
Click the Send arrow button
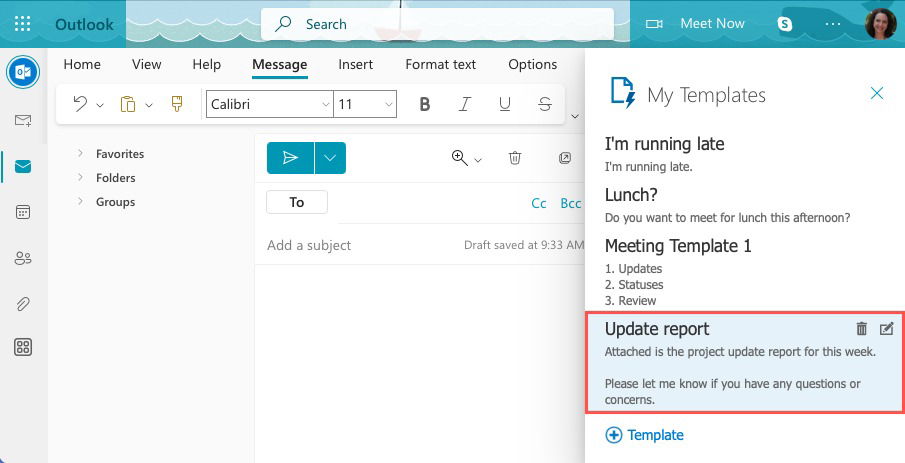click(x=290, y=158)
